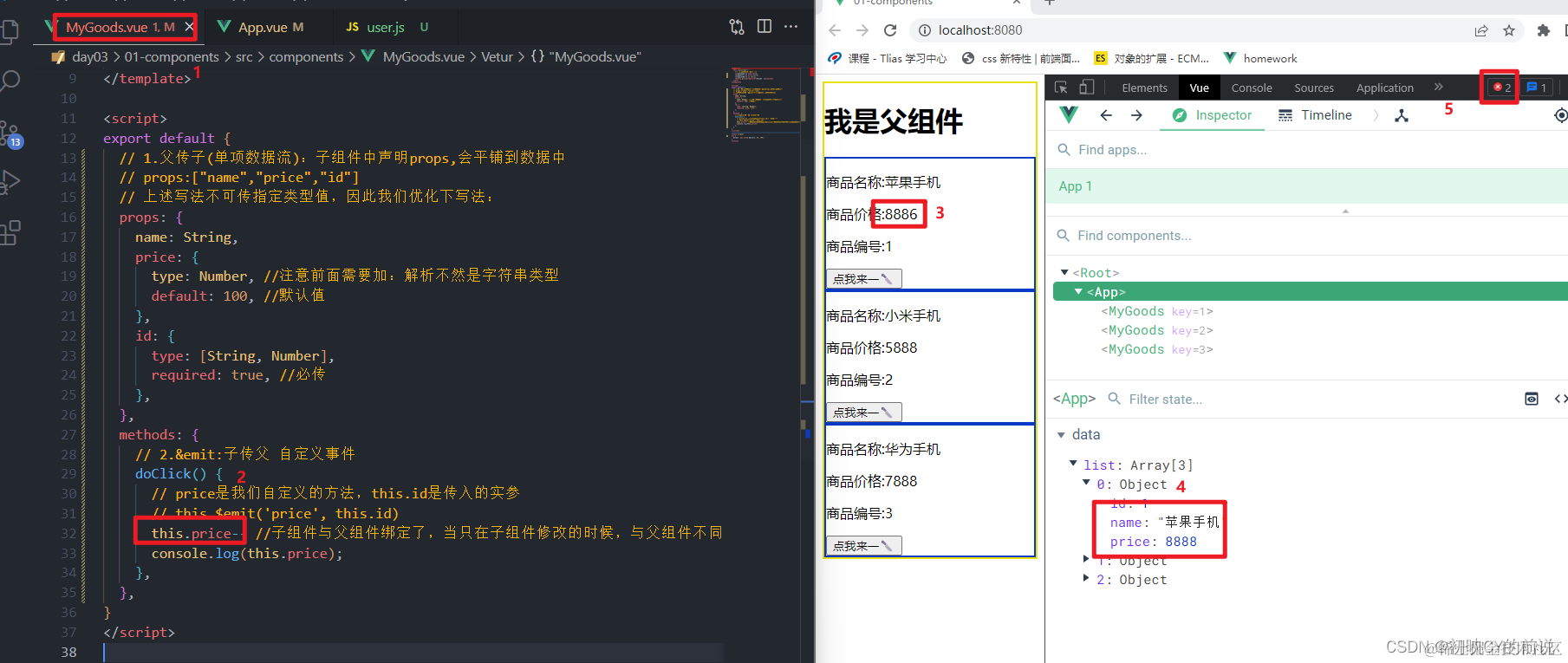This screenshot has height=663, width=1568.
Task: Collapse the Root node arrow
Action: coord(1064,272)
